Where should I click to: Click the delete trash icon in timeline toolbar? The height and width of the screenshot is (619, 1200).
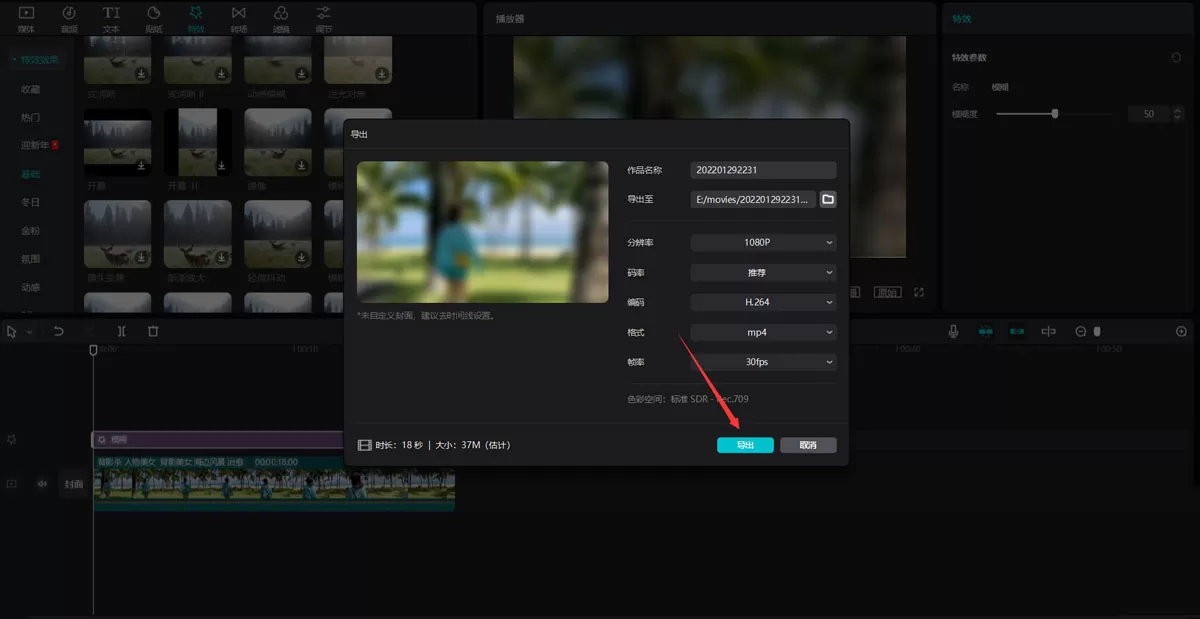pos(153,331)
